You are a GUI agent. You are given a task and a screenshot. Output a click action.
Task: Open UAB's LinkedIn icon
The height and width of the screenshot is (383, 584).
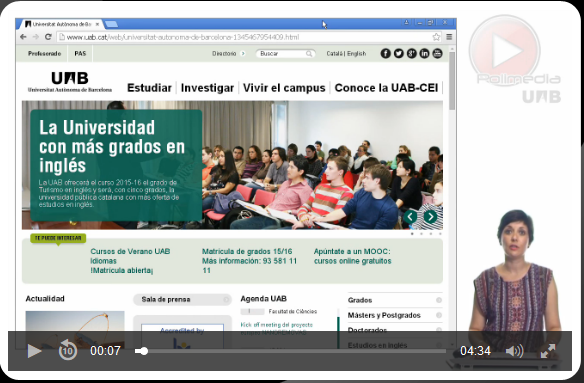click(x=424, y=54)
